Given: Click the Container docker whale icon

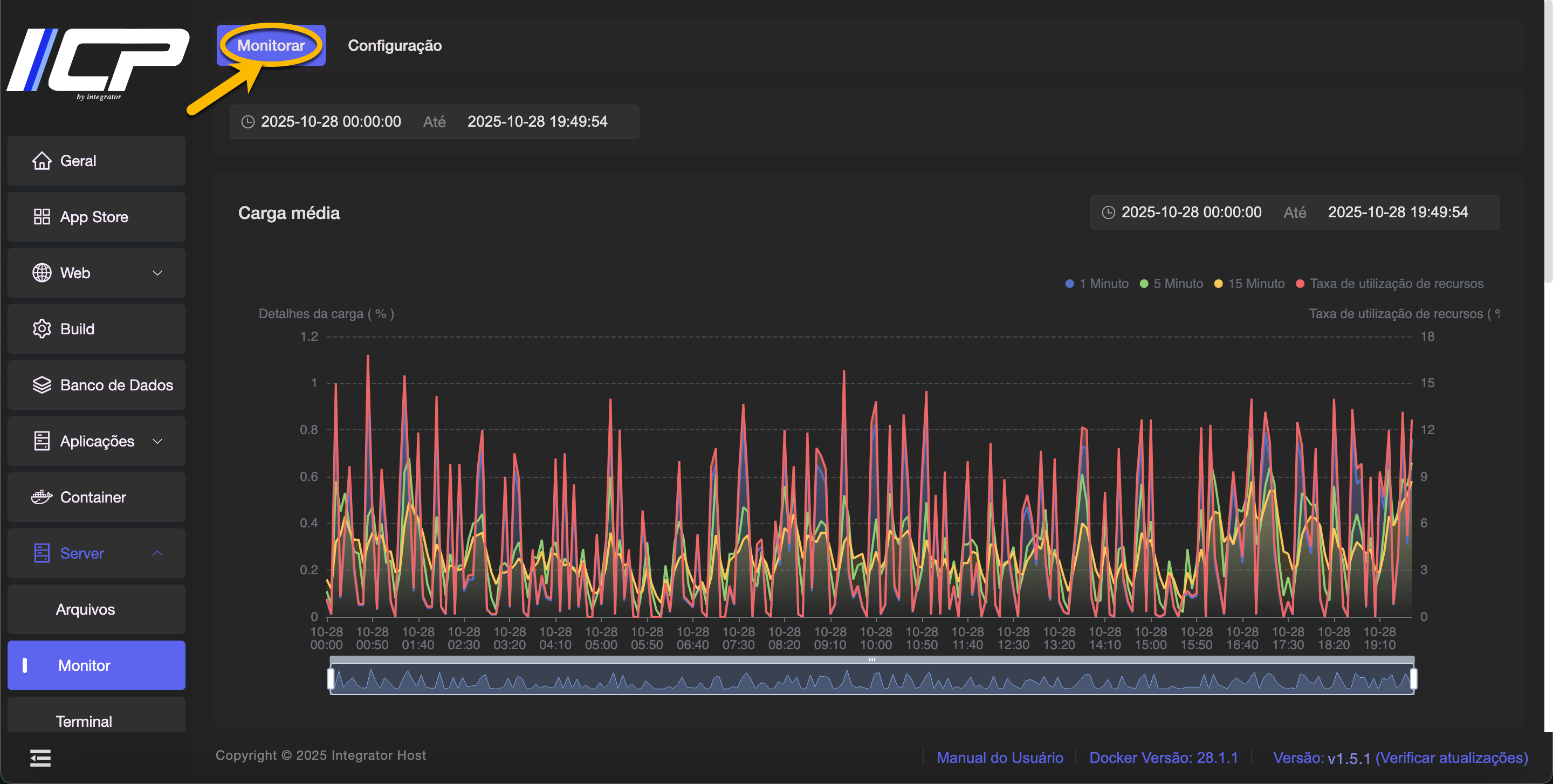Looking at the screenshot, I should tap(42, 497).
